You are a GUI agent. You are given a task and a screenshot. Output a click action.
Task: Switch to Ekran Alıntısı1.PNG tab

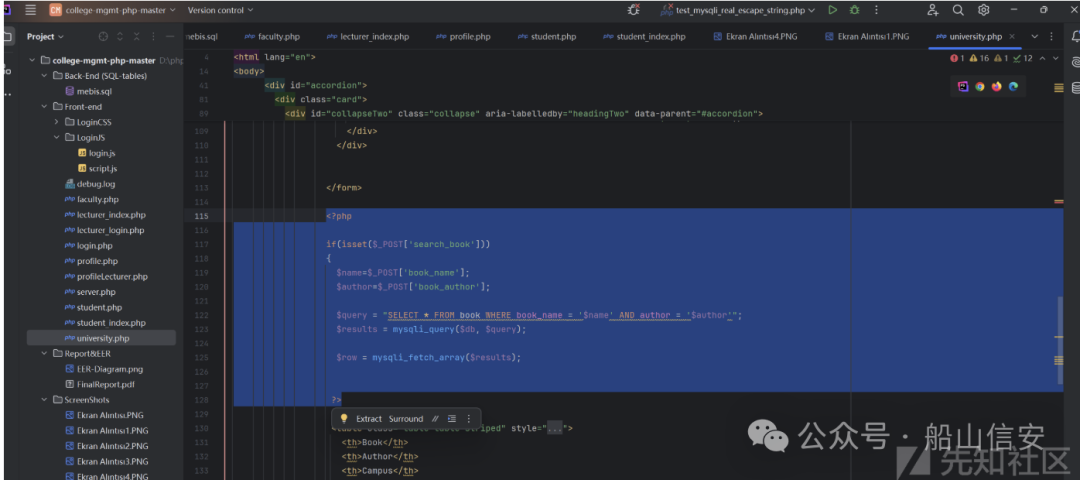(867, 36)
